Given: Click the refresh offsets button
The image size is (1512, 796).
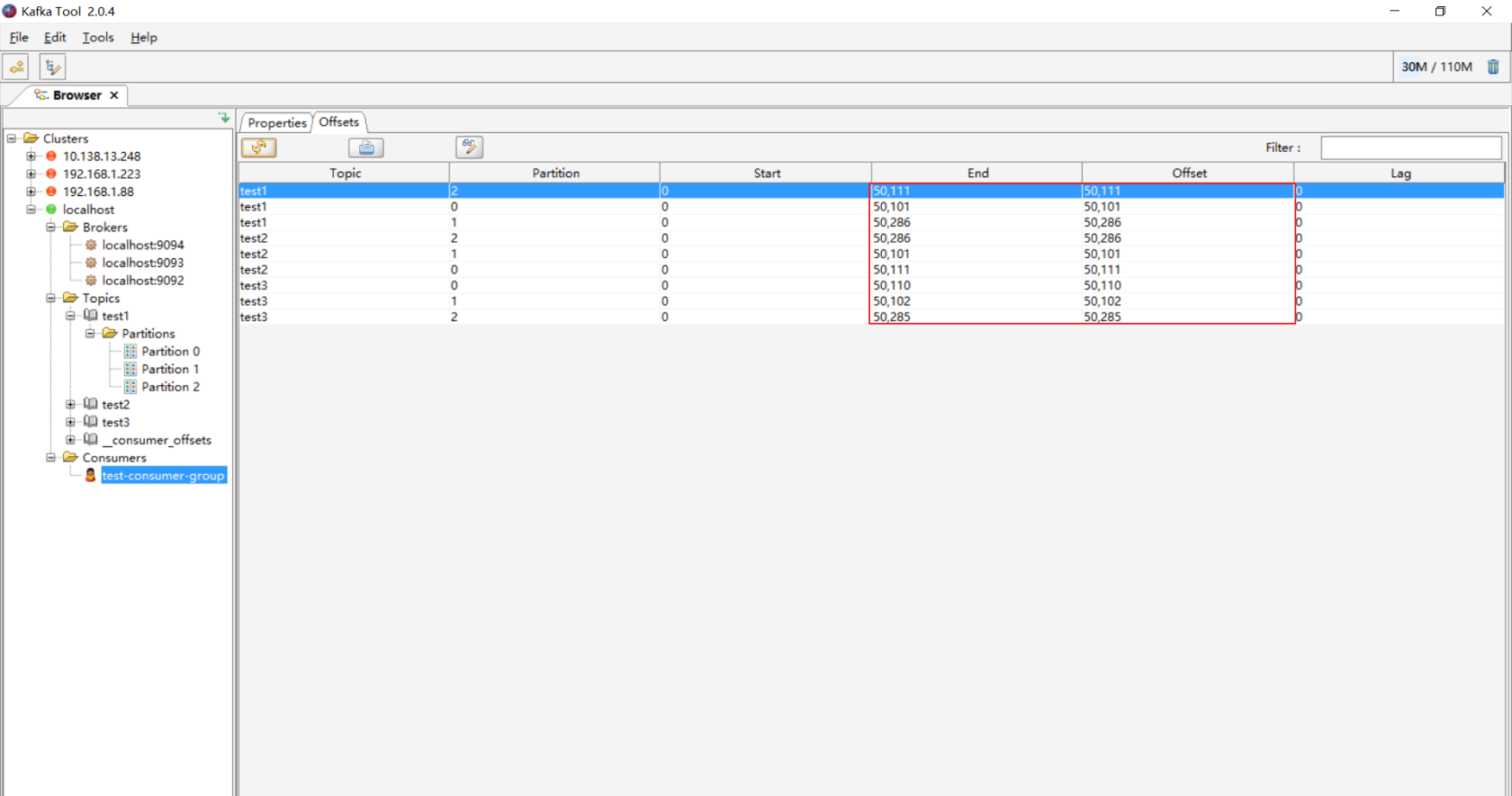Looking at the screenshot, I should [x=259, y=148].
